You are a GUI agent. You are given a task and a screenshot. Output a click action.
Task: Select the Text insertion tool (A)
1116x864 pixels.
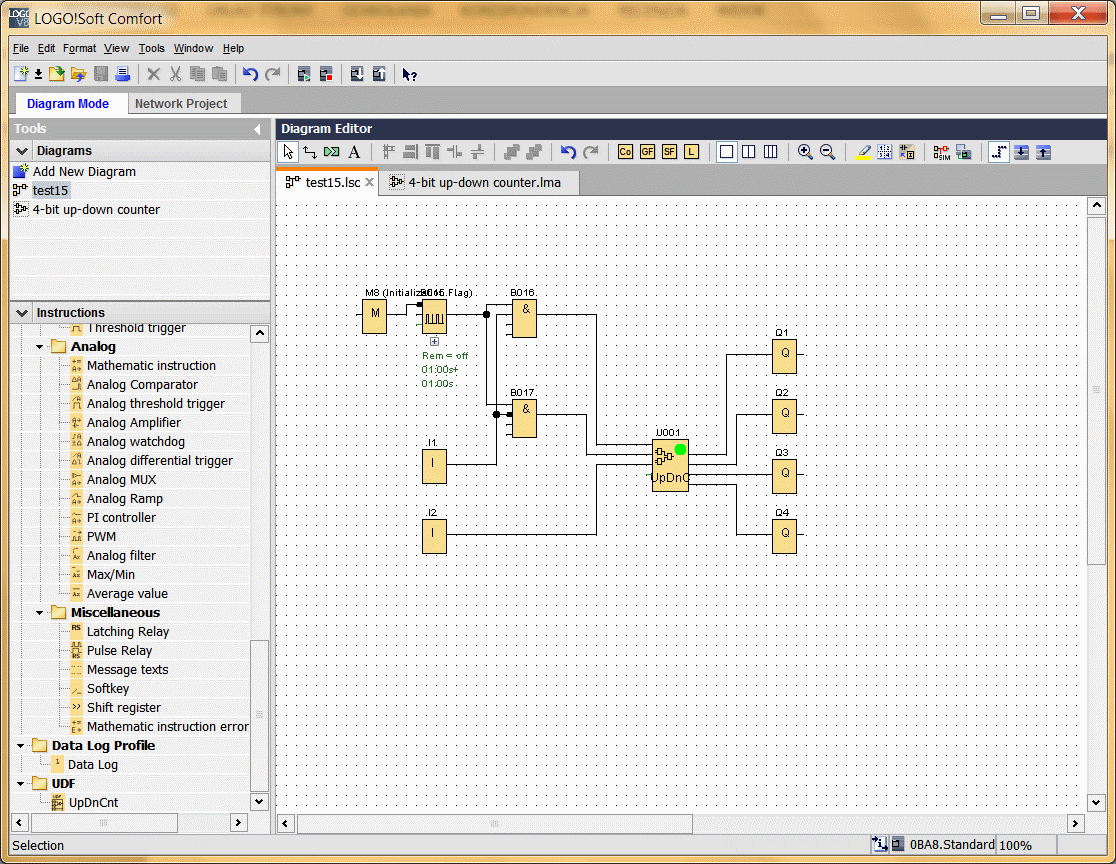[x=354, y=152]
